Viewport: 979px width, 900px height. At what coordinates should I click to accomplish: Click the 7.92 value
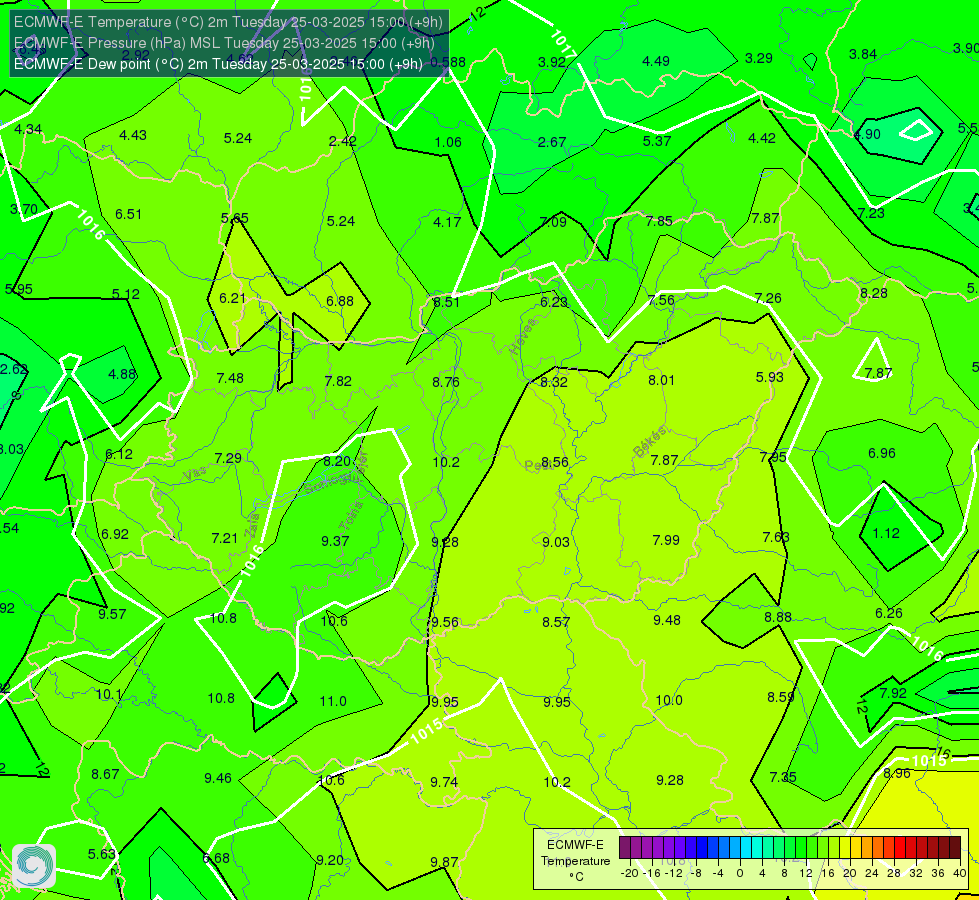tap(893, 693)
